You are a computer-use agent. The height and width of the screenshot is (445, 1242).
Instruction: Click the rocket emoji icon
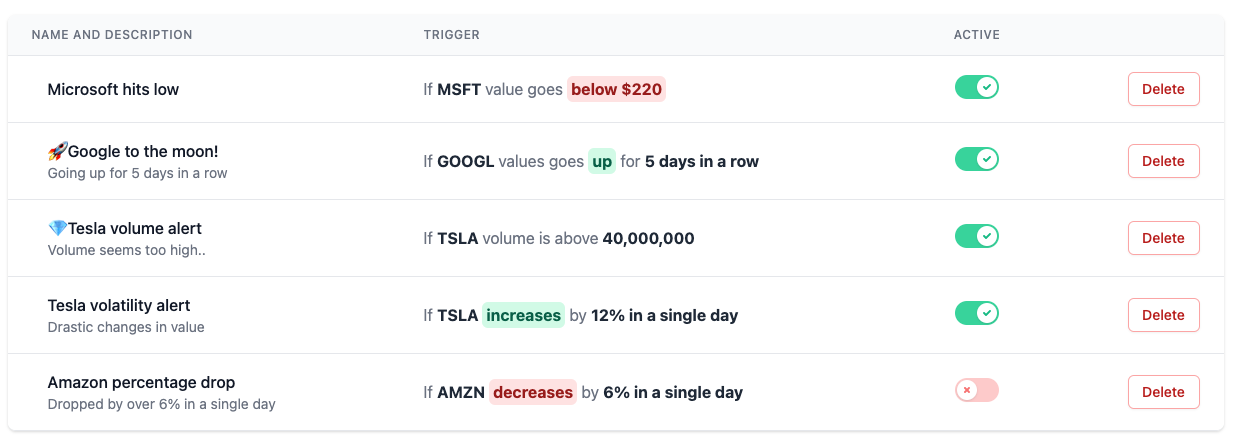pyautogui.click(x=57, y=152)
